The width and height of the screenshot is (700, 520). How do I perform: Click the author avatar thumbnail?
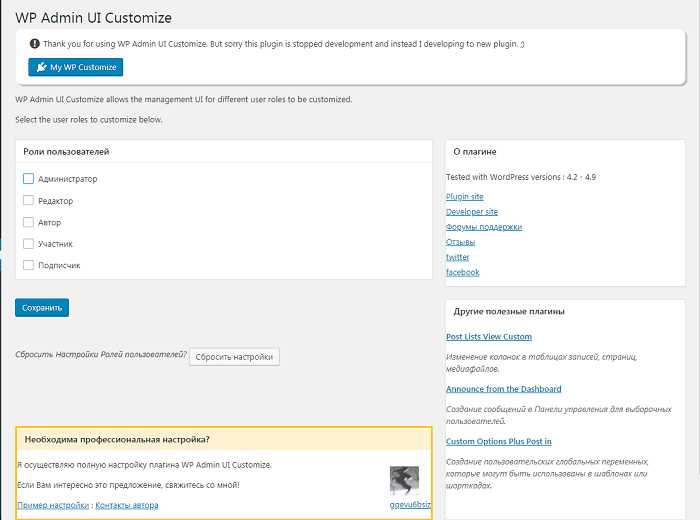coord(404,480)
